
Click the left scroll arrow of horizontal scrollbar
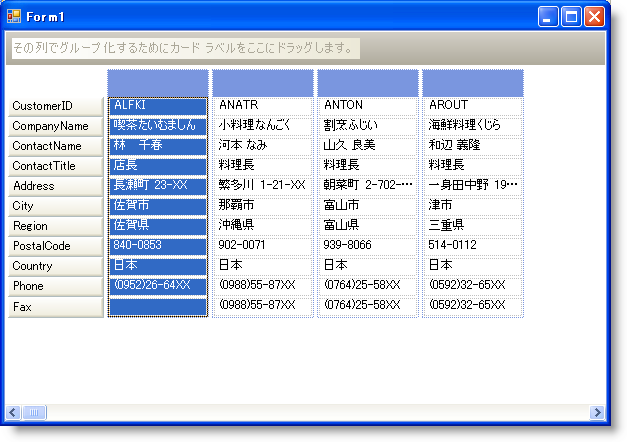(13, 412)
